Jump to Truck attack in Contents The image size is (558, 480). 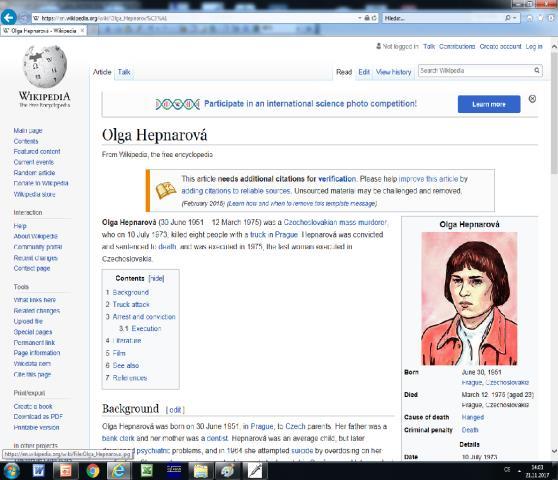(131, 304)
